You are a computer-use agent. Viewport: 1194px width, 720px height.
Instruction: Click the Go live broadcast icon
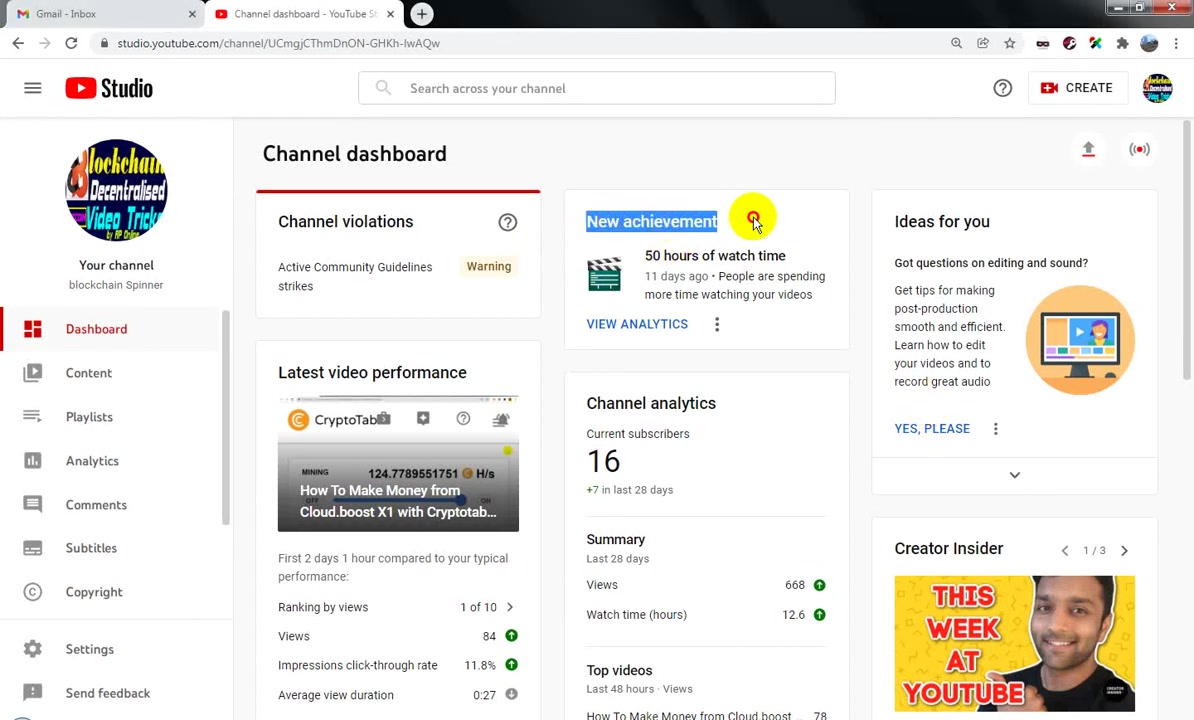click(x=1139, y=149)
